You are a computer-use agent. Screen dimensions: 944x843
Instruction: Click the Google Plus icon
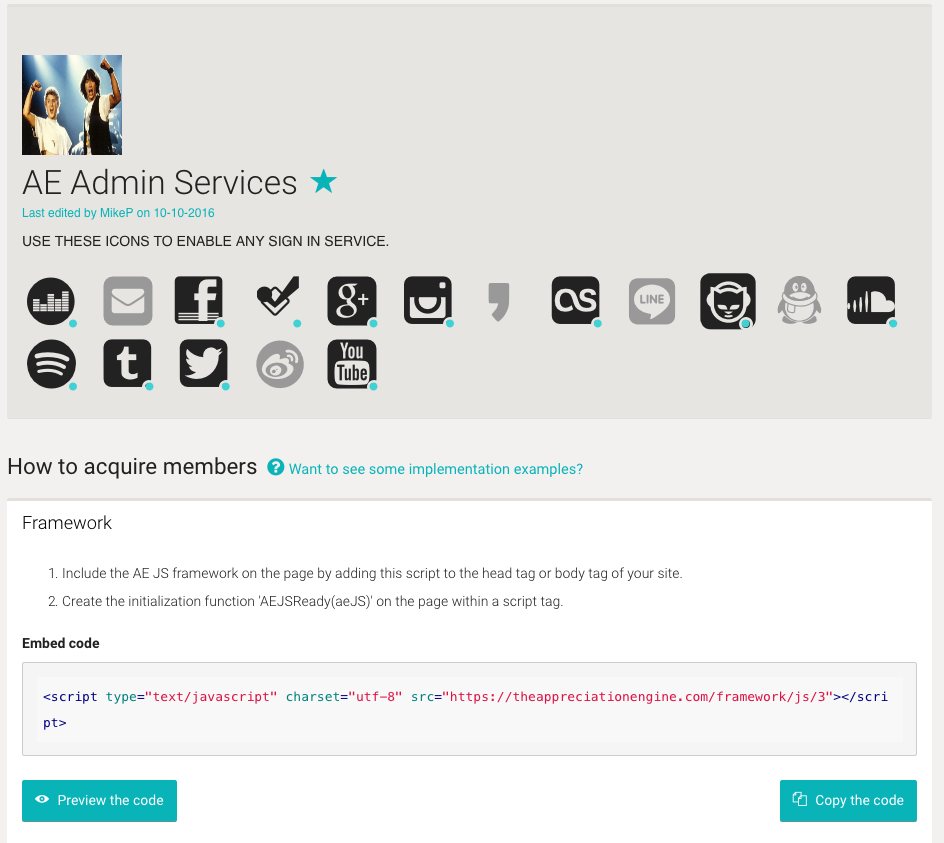click(x=352, y=301)
